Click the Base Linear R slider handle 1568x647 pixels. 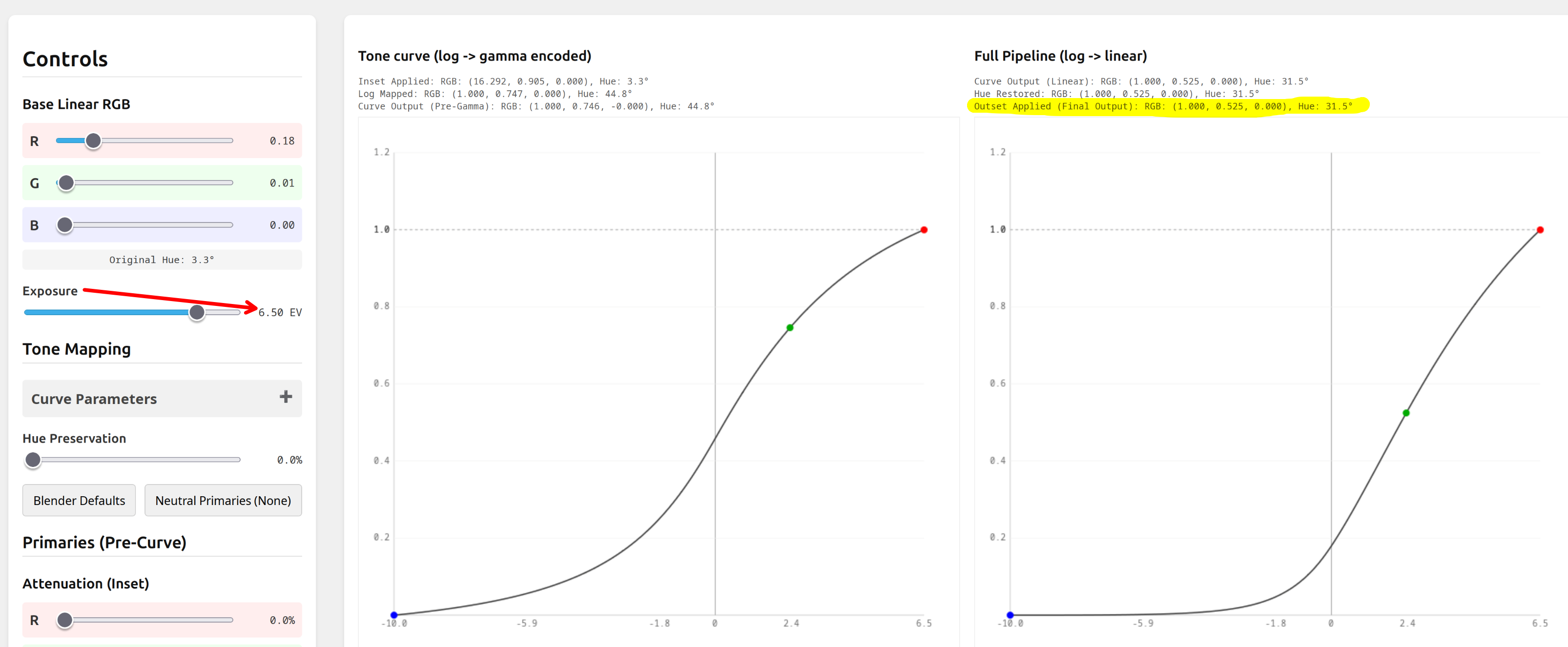(x=93, y=141)
